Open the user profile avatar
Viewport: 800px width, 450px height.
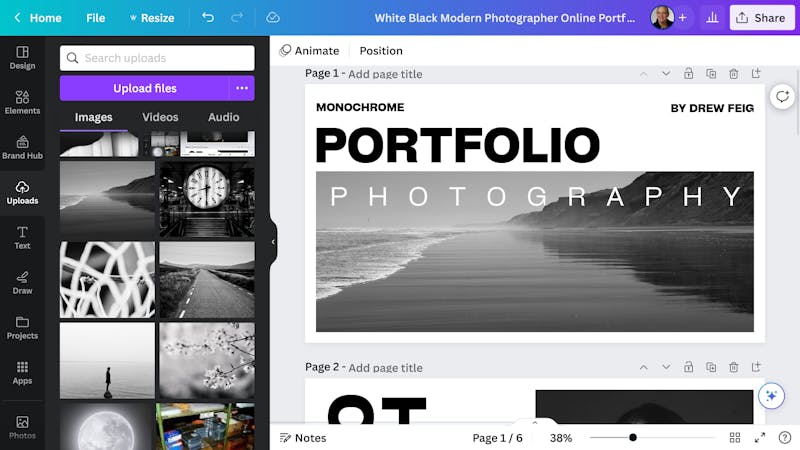(662, 18)
